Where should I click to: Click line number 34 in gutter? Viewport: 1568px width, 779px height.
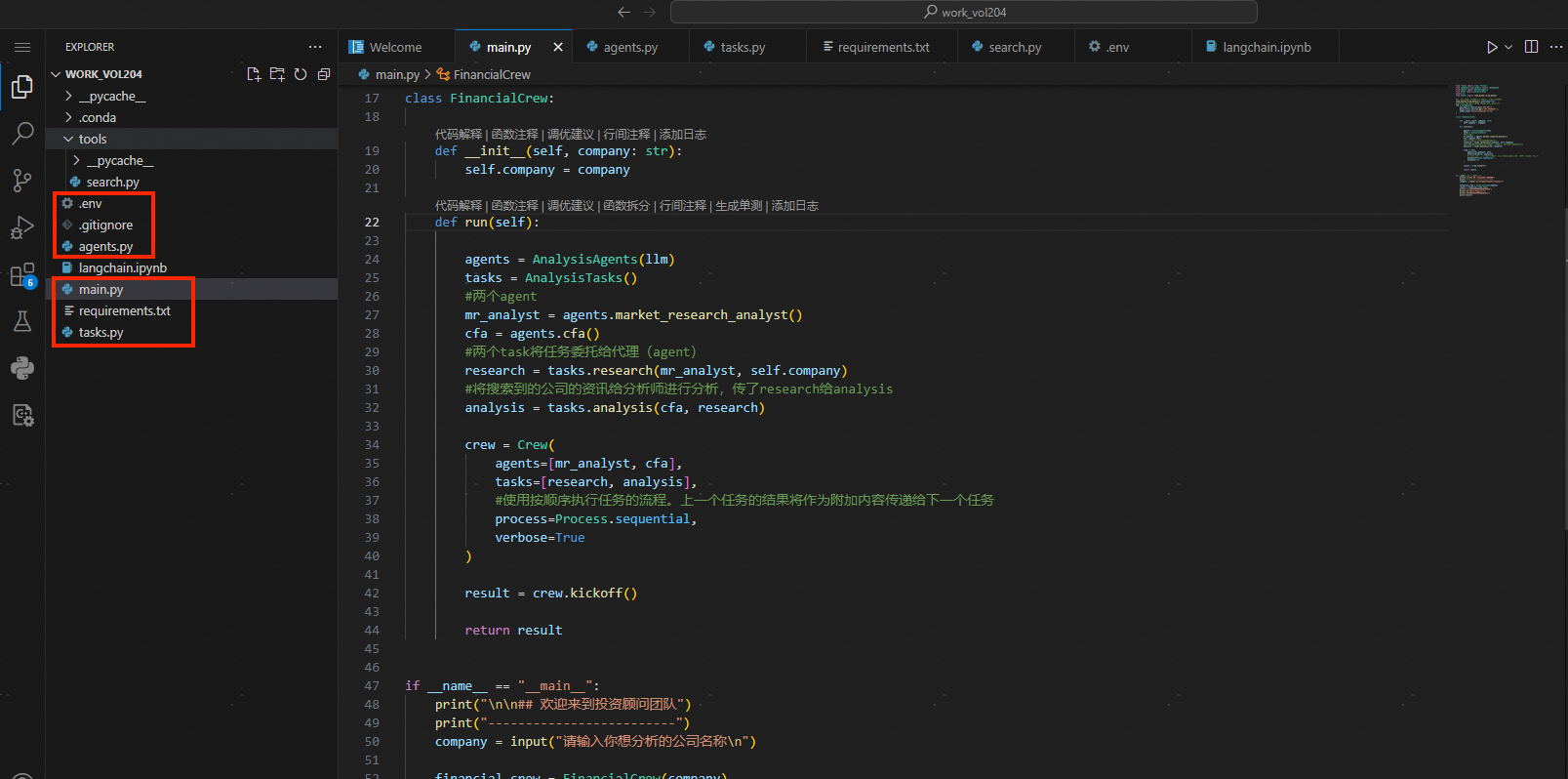pos(372,444)
